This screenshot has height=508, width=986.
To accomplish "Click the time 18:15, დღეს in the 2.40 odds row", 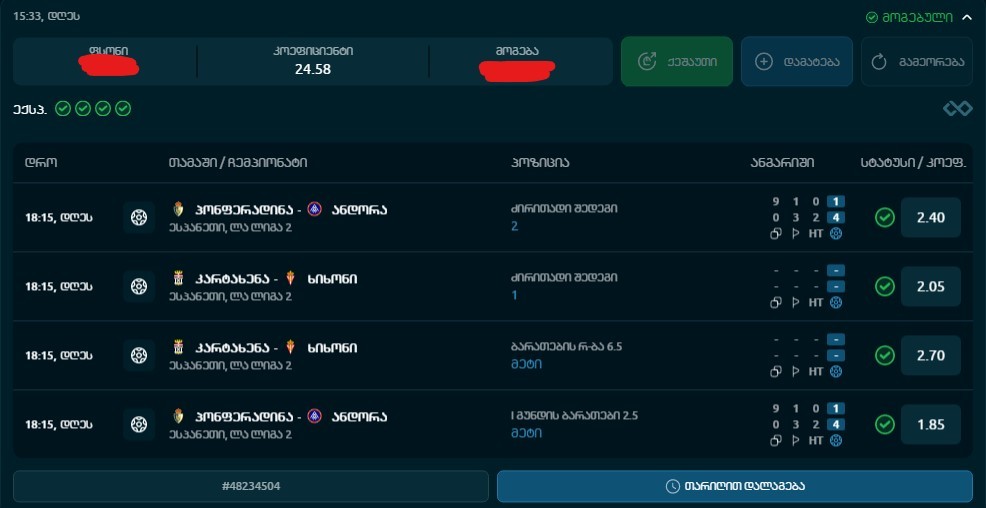I will point(58,218).
